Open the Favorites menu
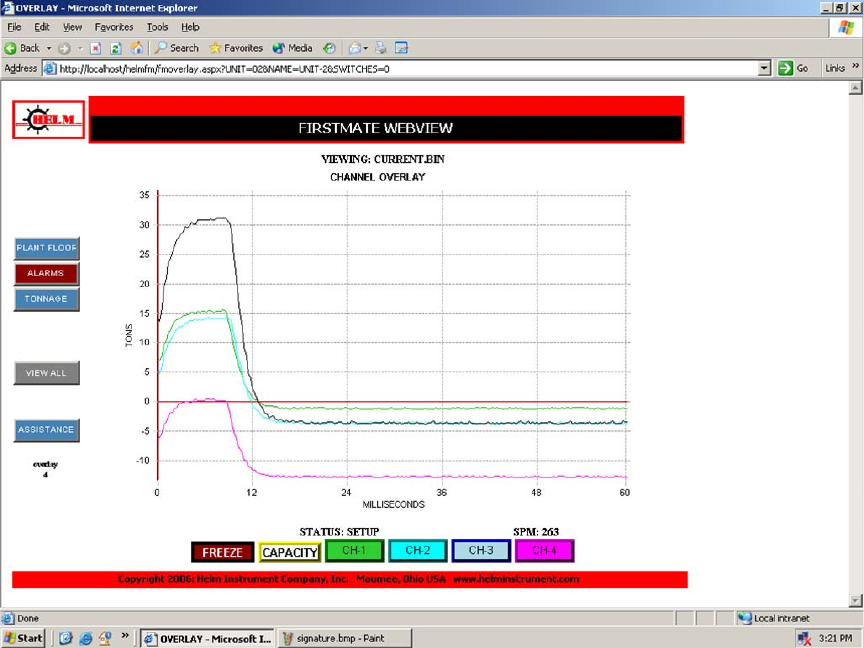Image resolution: width=864 pixels, height=648 pixels. 114,27
